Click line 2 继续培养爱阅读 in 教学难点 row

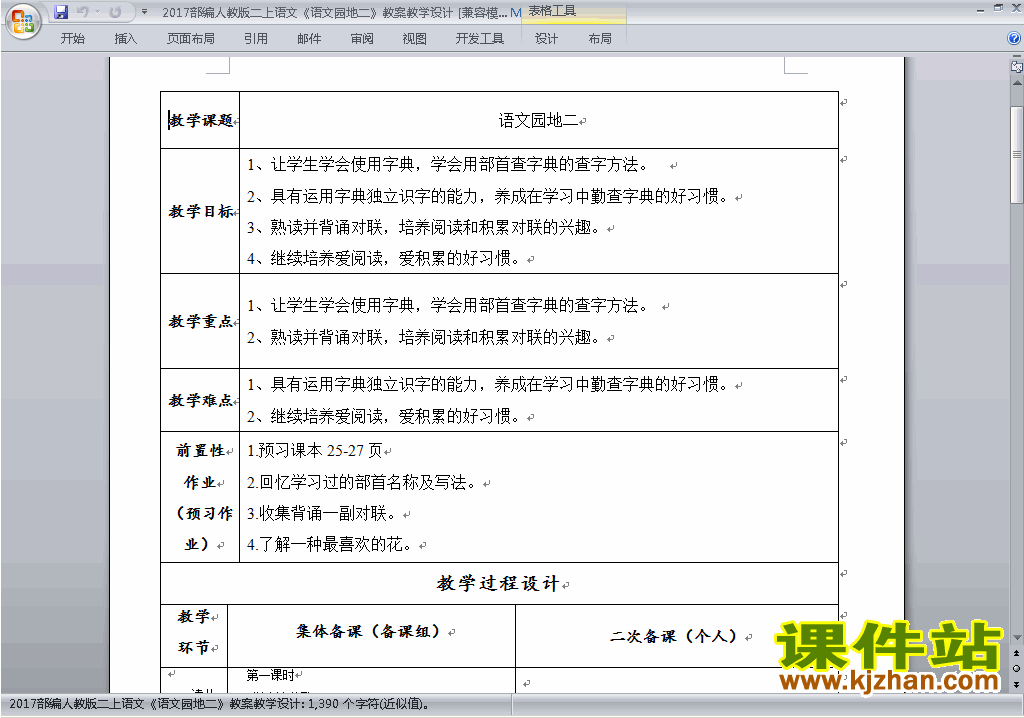tap(383, 416)
